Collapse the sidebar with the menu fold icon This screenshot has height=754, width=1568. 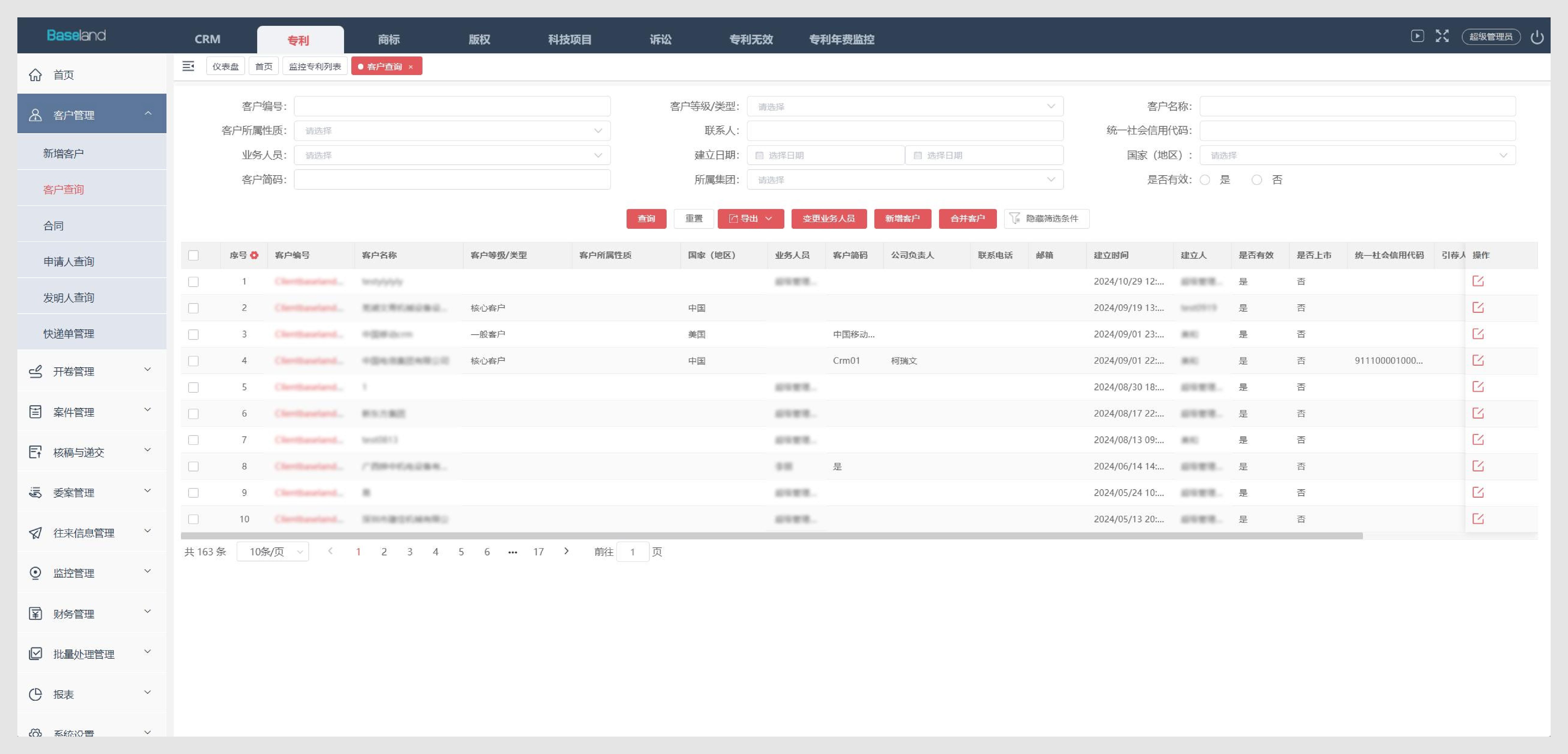pos(188,66)
